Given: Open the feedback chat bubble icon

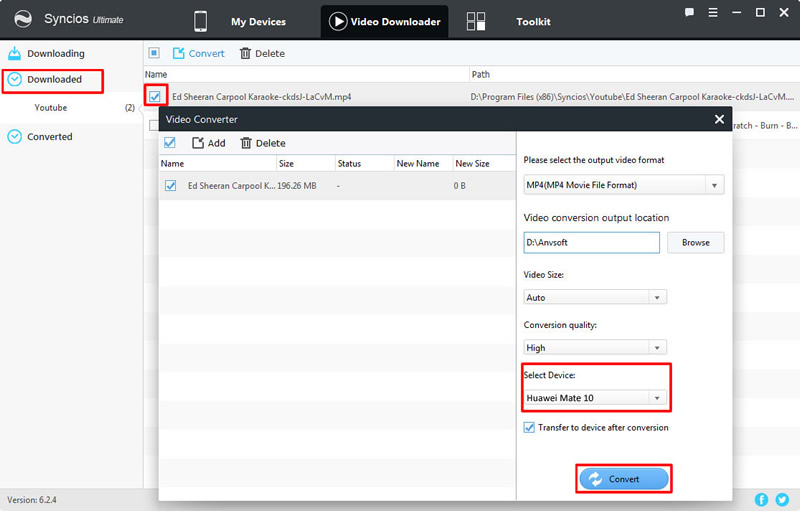Looking at the screenshot, I should pyautogui.click(x=689, y=12).
